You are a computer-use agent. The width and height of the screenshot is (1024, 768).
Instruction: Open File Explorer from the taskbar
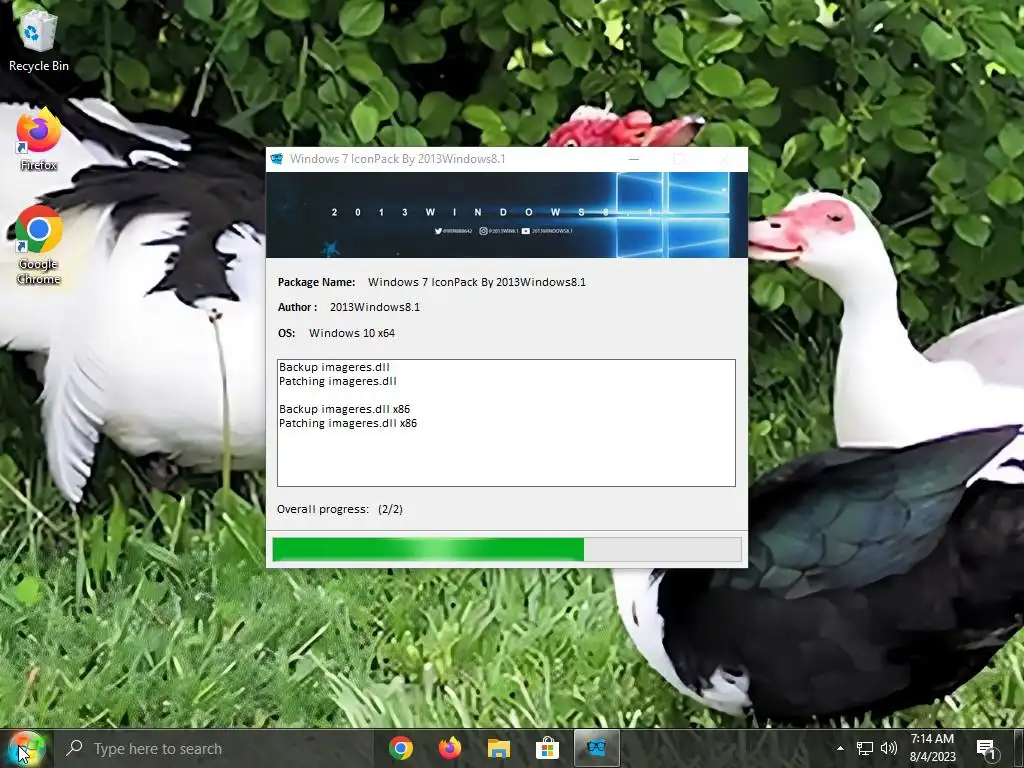(x=498, y=748)
